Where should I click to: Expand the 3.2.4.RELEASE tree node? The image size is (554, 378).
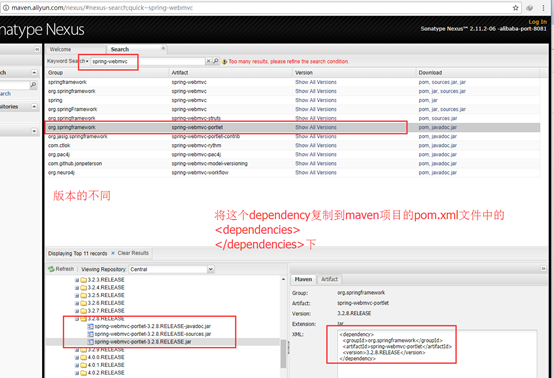[x=77, y=288]
